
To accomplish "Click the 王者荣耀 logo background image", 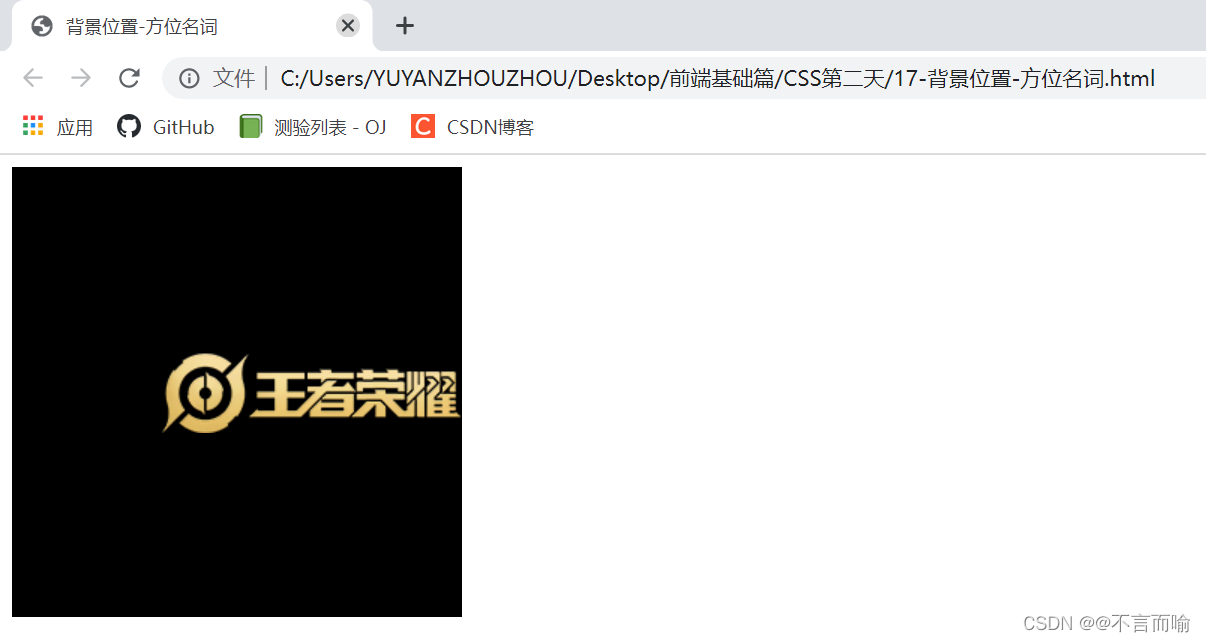I will pyautogui.click(x=312, y=394).
